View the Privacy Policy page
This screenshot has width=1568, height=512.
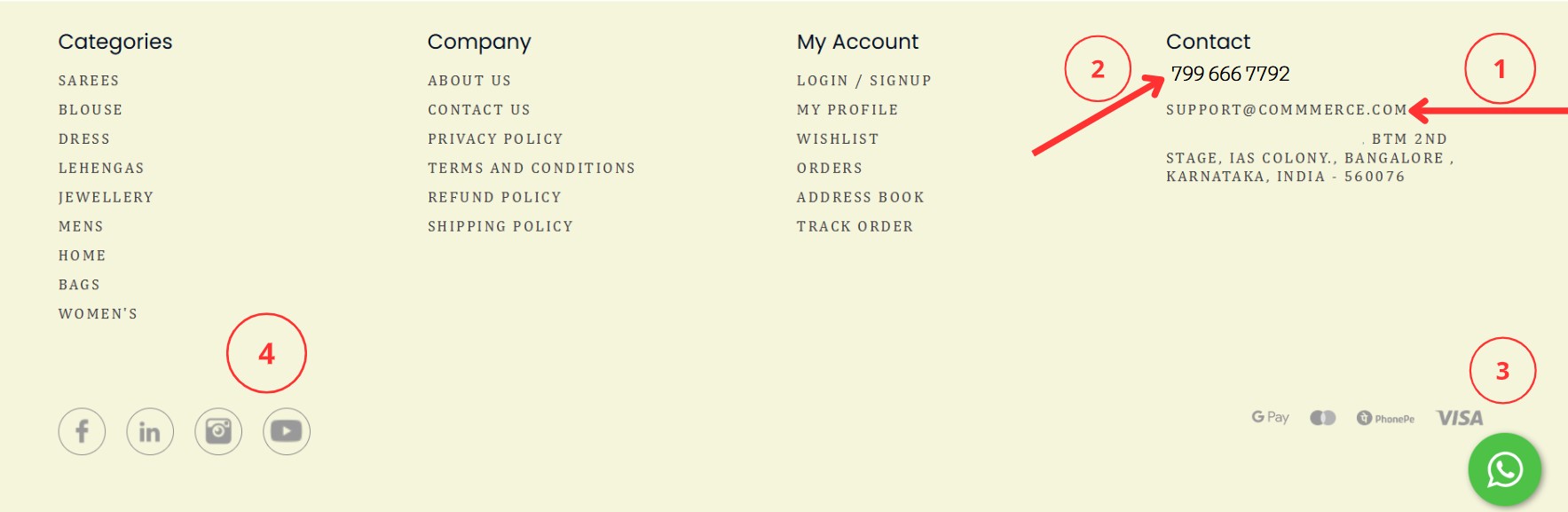(x=495, y=139)
